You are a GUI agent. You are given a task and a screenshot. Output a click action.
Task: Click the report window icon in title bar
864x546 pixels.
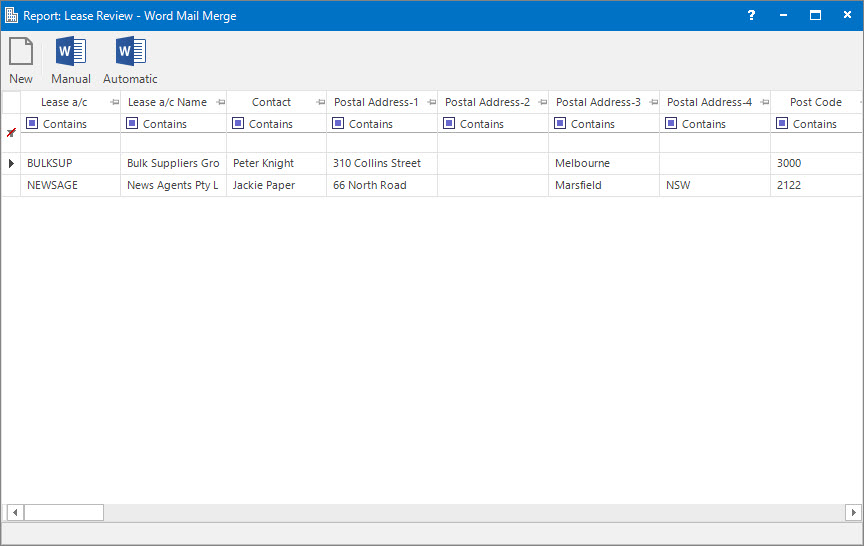(x=12, y=15)
